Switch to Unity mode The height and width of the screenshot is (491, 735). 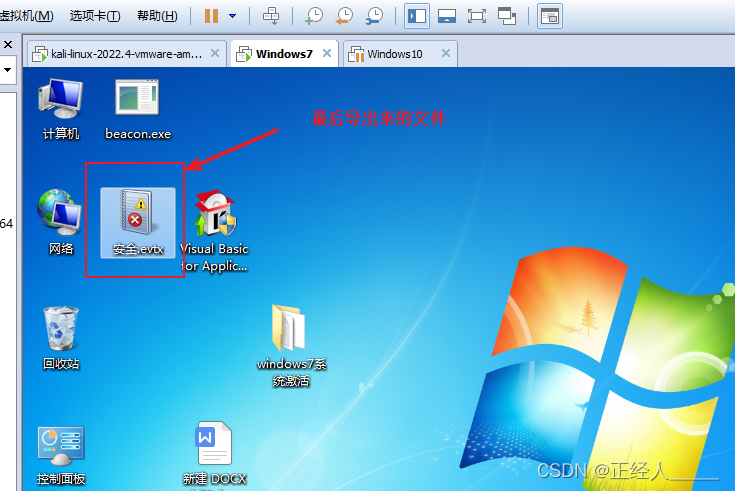(507, 16)
